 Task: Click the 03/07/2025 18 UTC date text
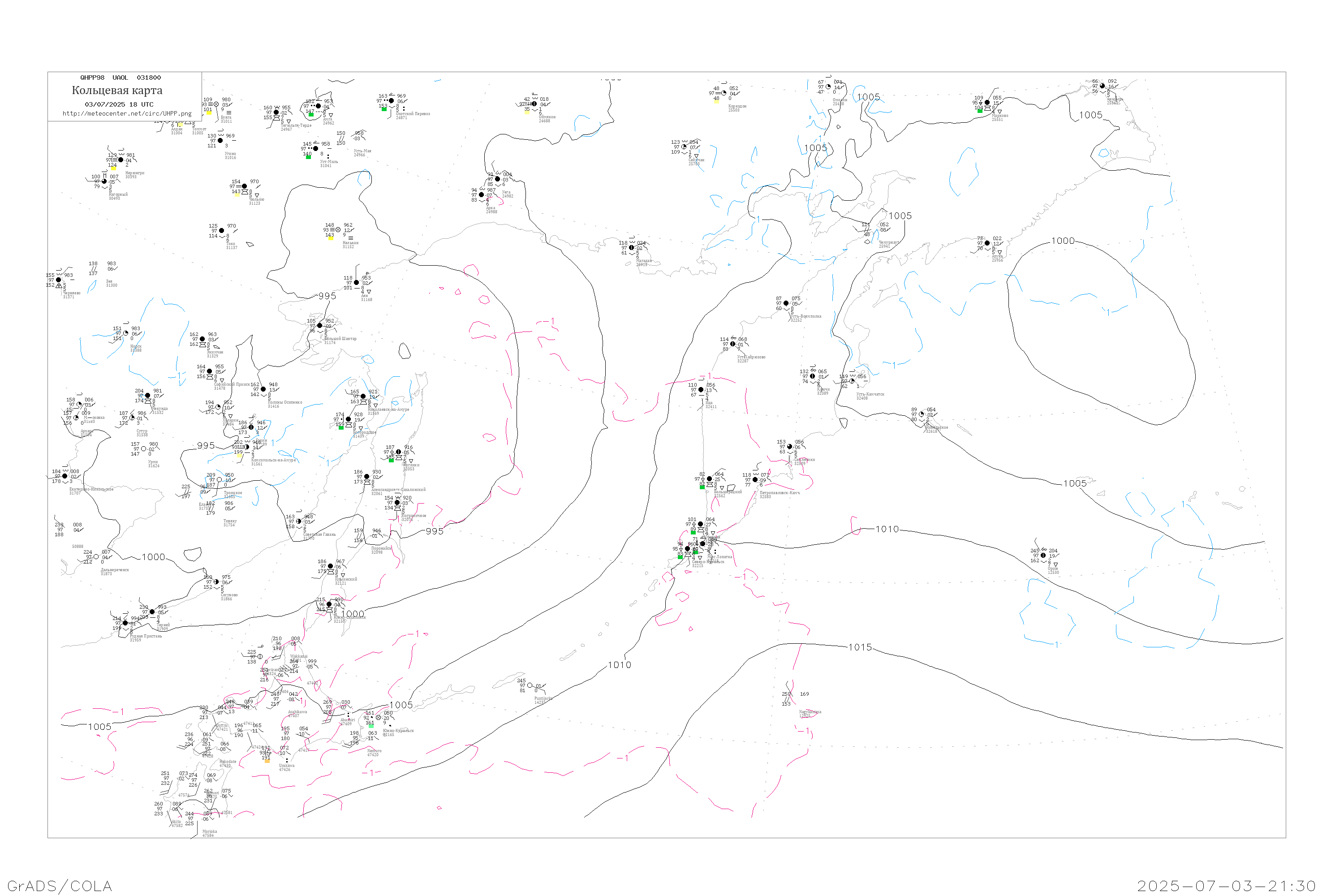119,104
